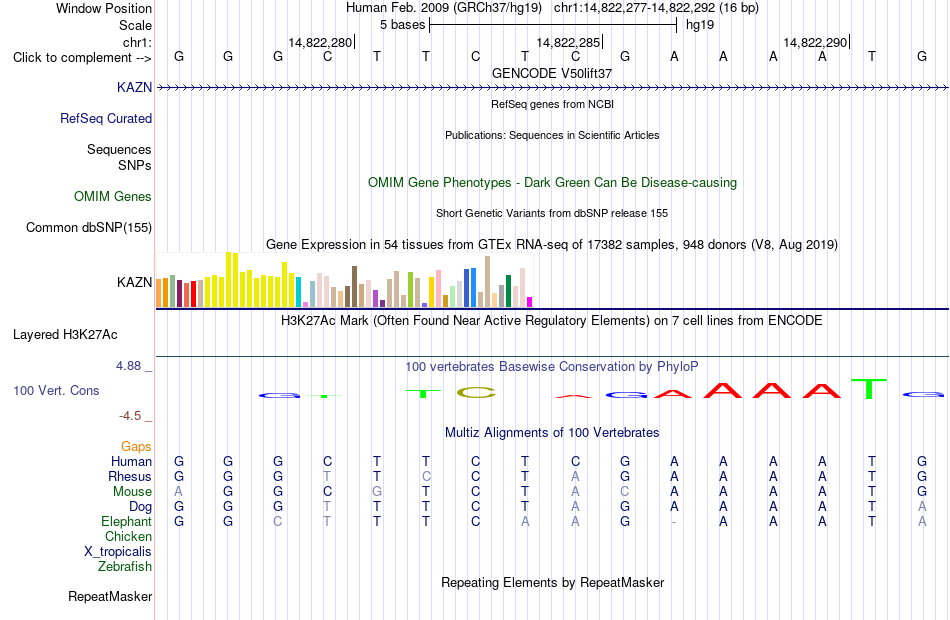Click the Scale label
The image size is (950, 620).
pyautogui.click(x=136, y=25)
